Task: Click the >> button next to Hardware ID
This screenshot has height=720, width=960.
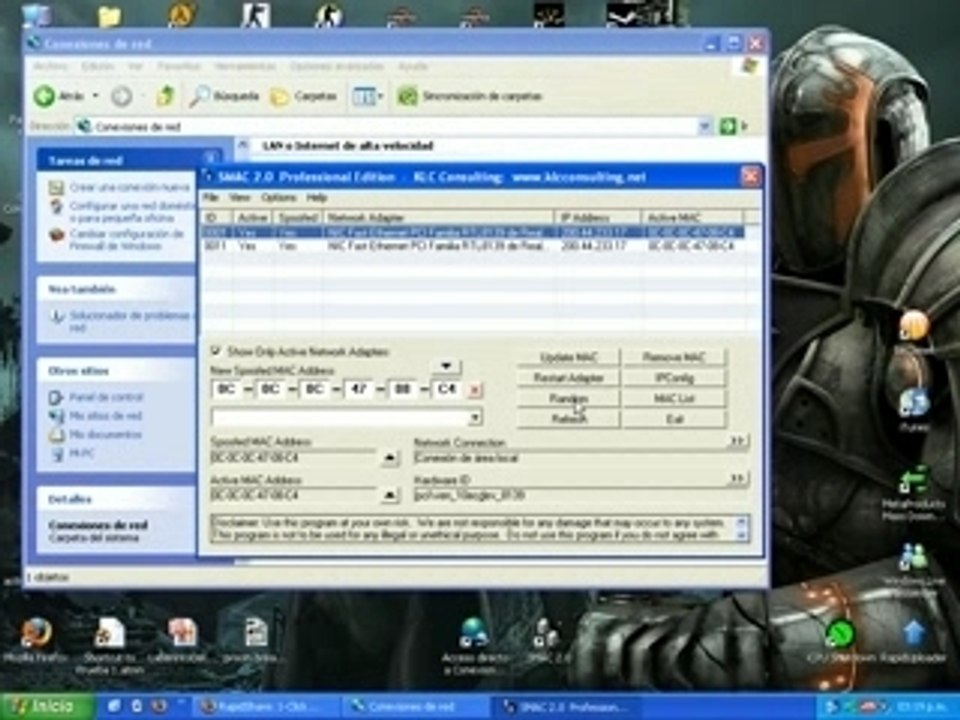Action: [x=738, y=478]
